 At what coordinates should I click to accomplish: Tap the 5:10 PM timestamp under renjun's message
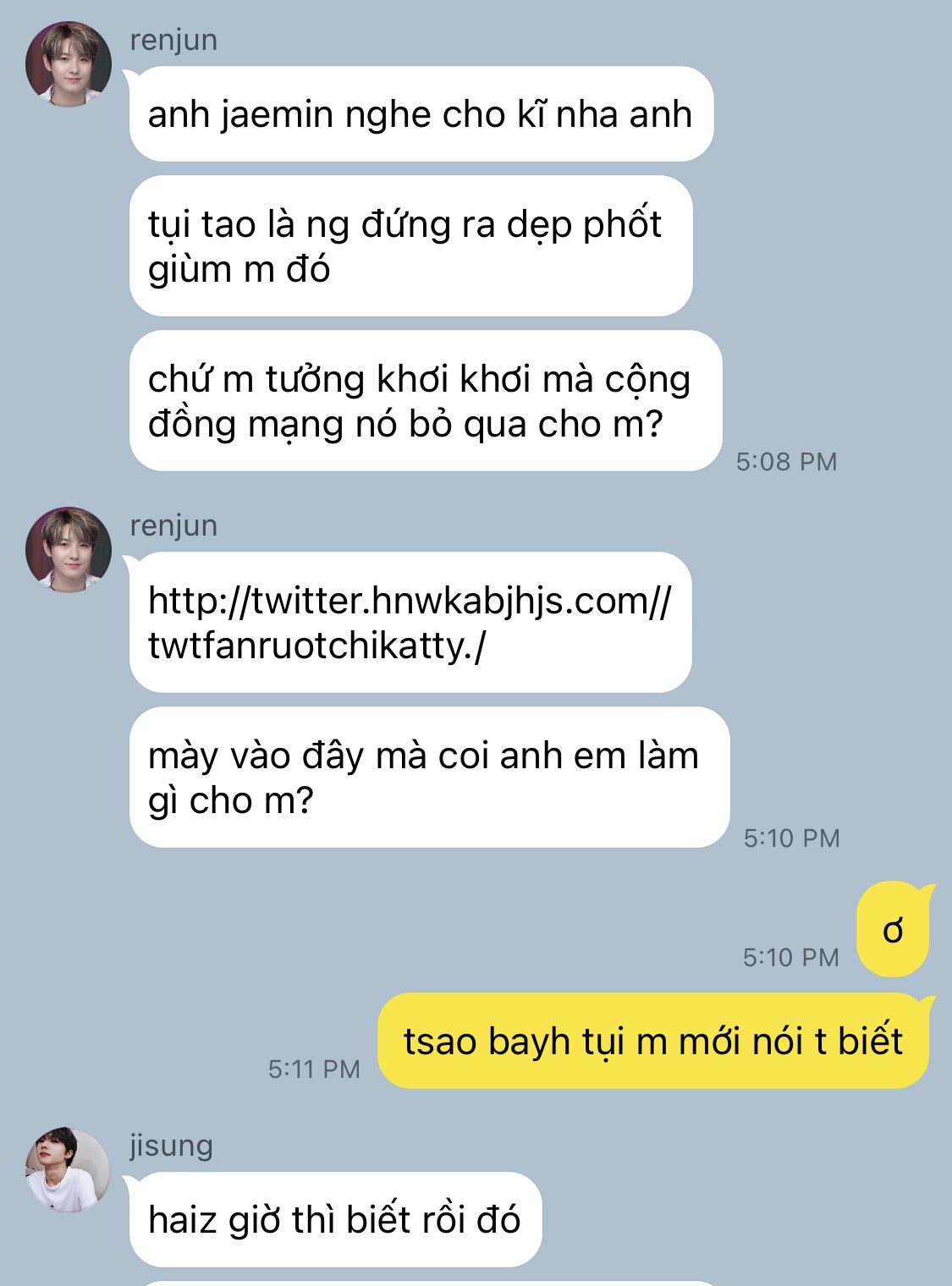(792, 838)
